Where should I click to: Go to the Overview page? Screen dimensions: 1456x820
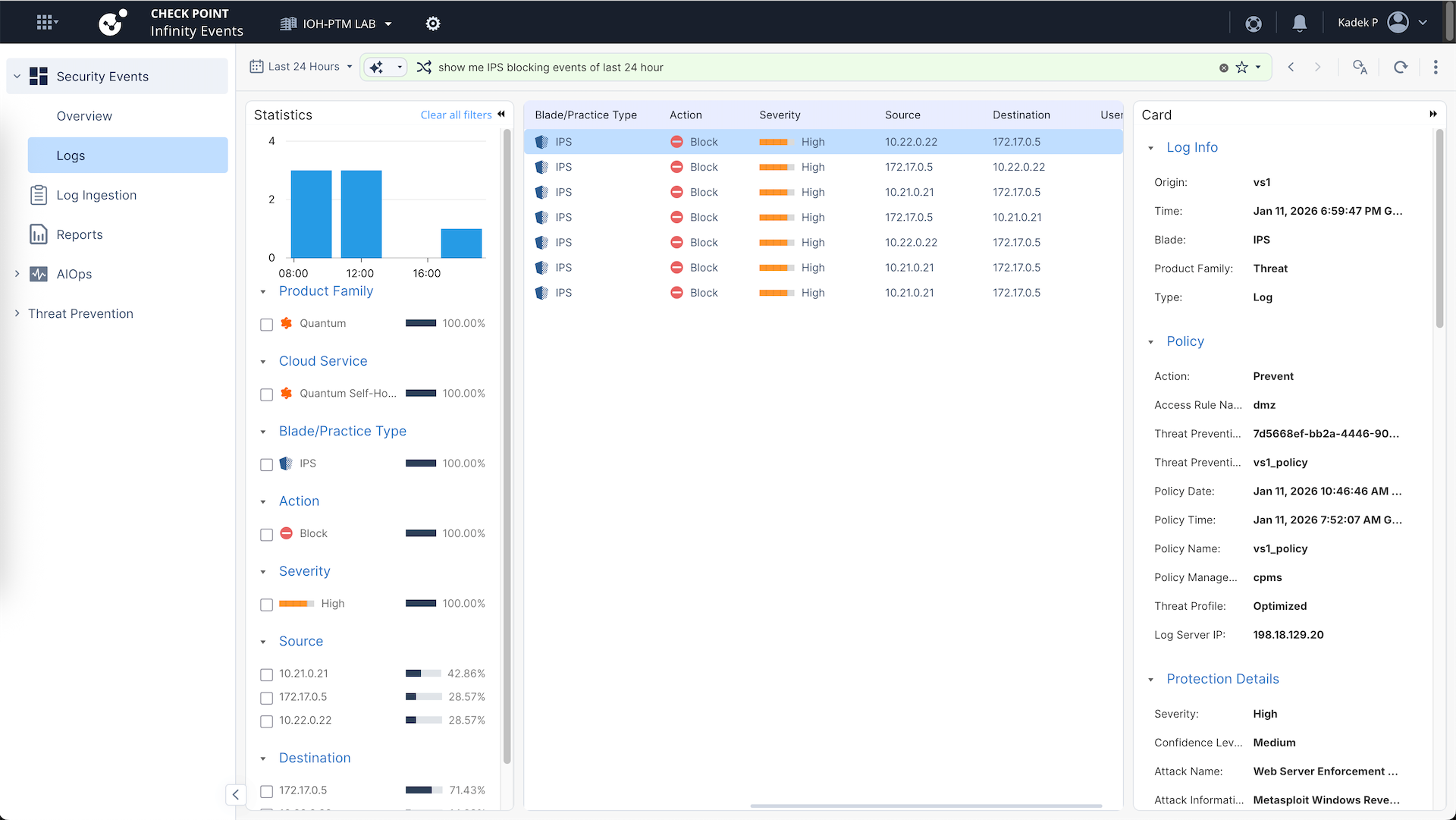(84, 116)
